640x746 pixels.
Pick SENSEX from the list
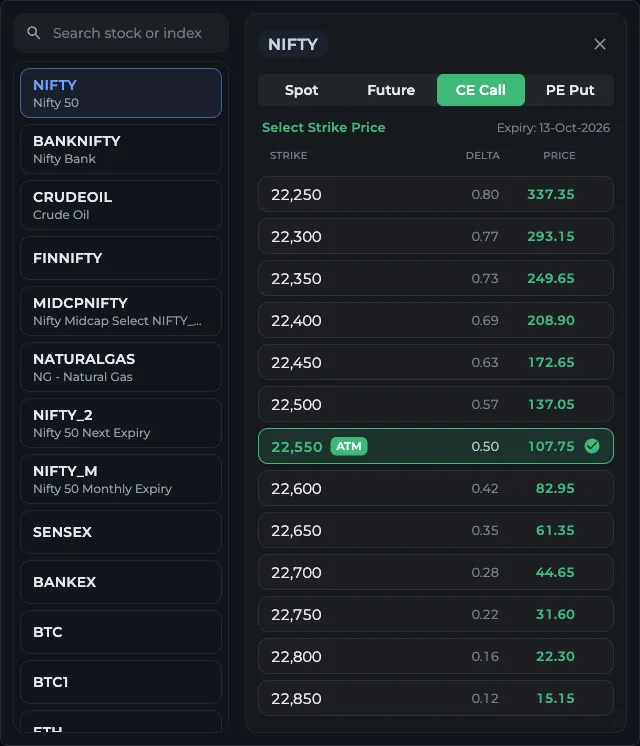pos(121,532)
